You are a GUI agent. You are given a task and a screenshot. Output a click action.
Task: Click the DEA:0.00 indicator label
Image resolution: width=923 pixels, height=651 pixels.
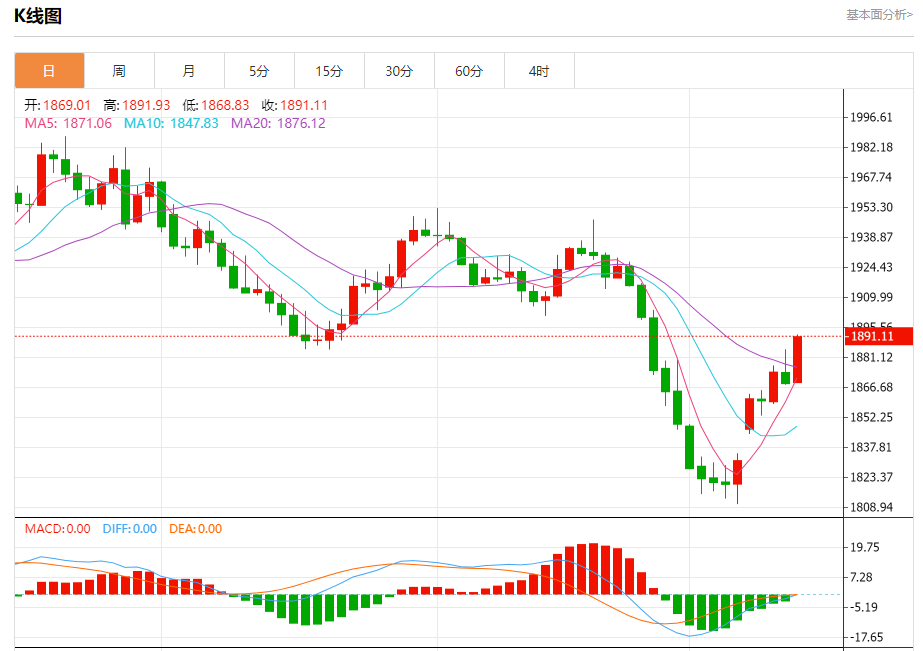tap(195, 529)
